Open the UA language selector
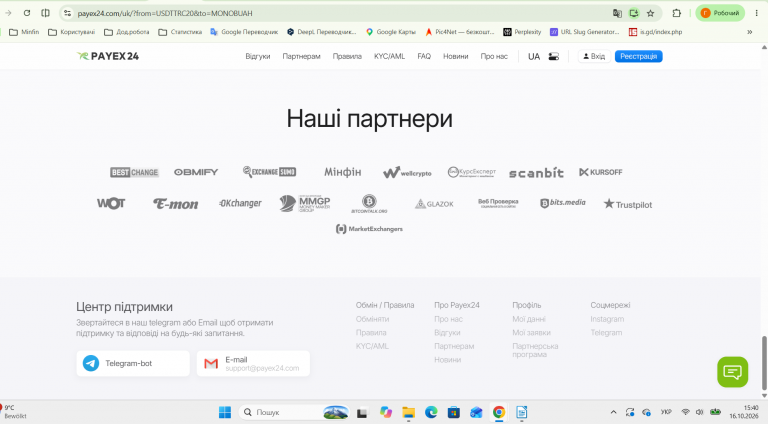This screenshot has width=768, height=424. point(534,56)
